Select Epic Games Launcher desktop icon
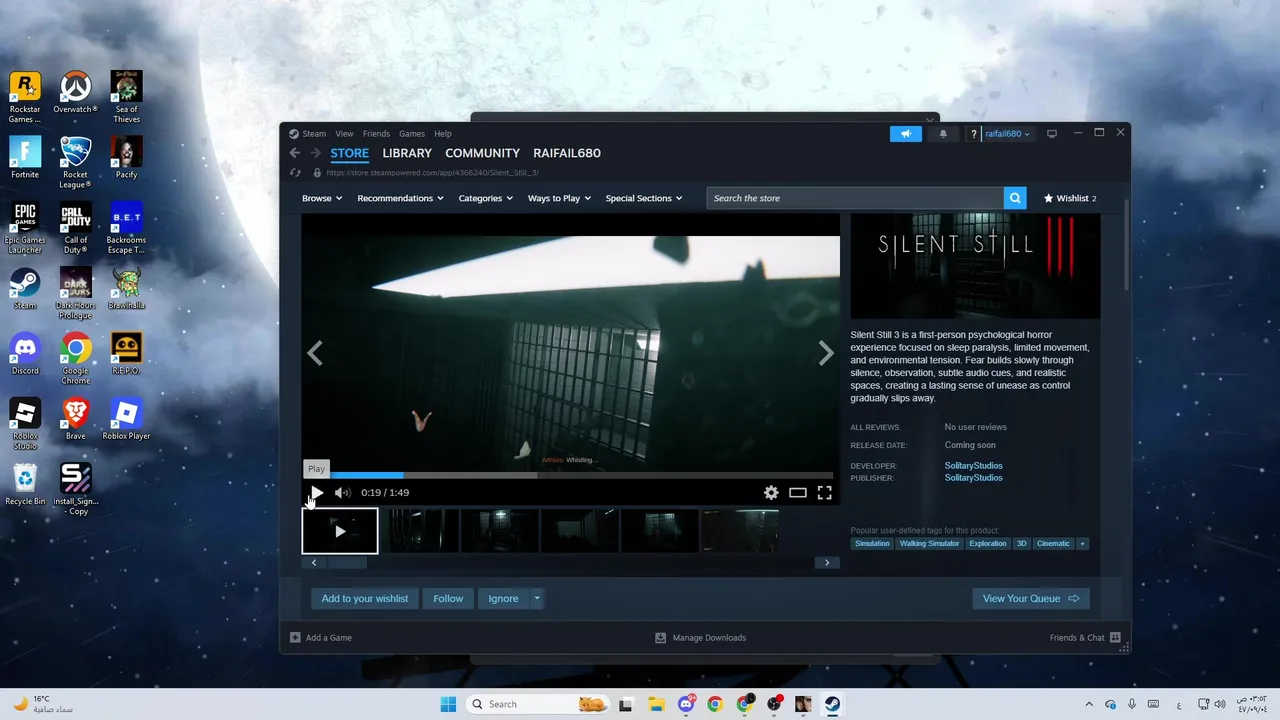 point(25,228)
